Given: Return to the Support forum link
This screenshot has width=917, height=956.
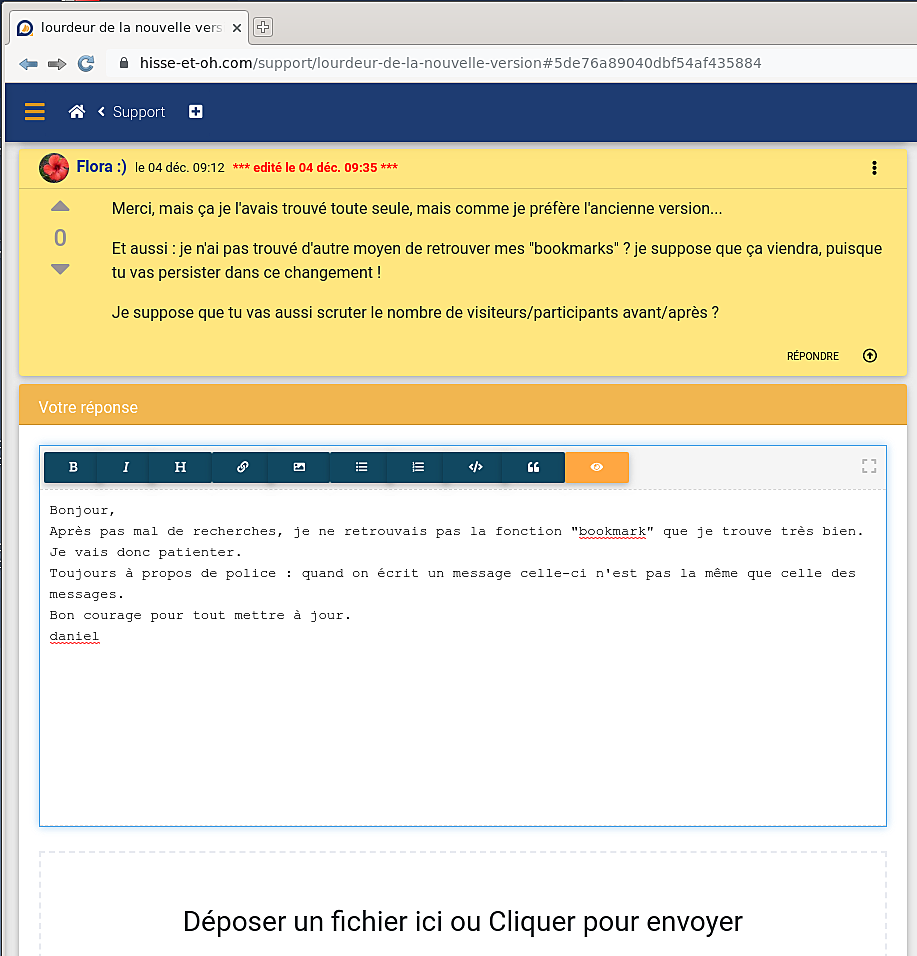Looking at the screenshot, I should point(138,112).
